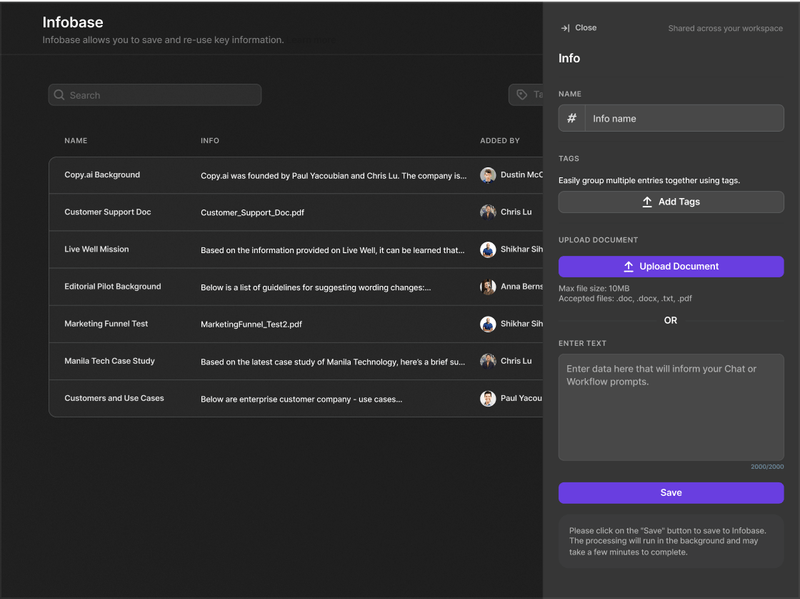Open the Customer Support Doc entry

250,211
